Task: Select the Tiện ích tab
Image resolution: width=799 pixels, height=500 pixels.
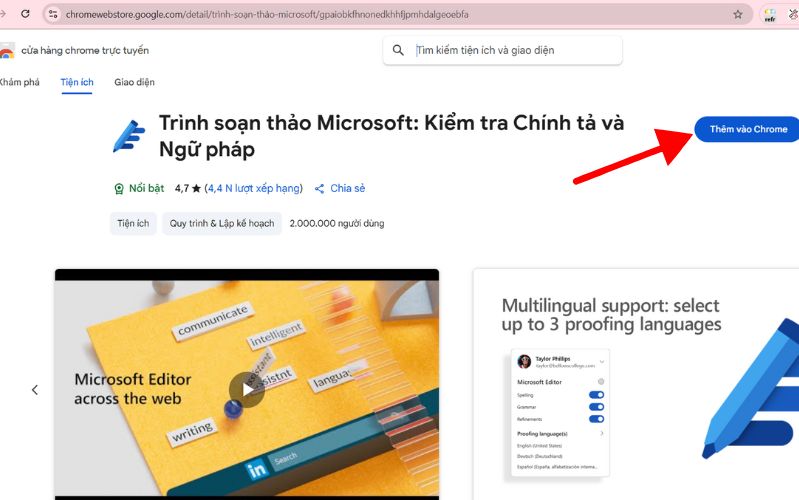Action: click(77, 82)
